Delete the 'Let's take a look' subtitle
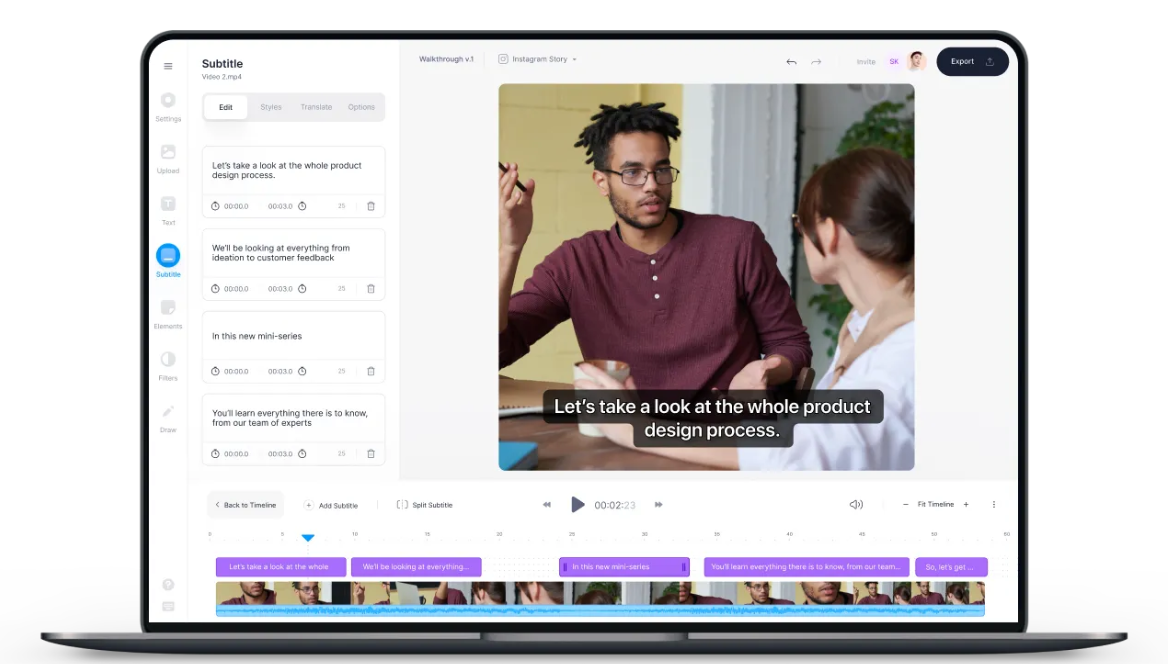The width and height of the screenshot is (1168, 664). [x=371, y=206]
